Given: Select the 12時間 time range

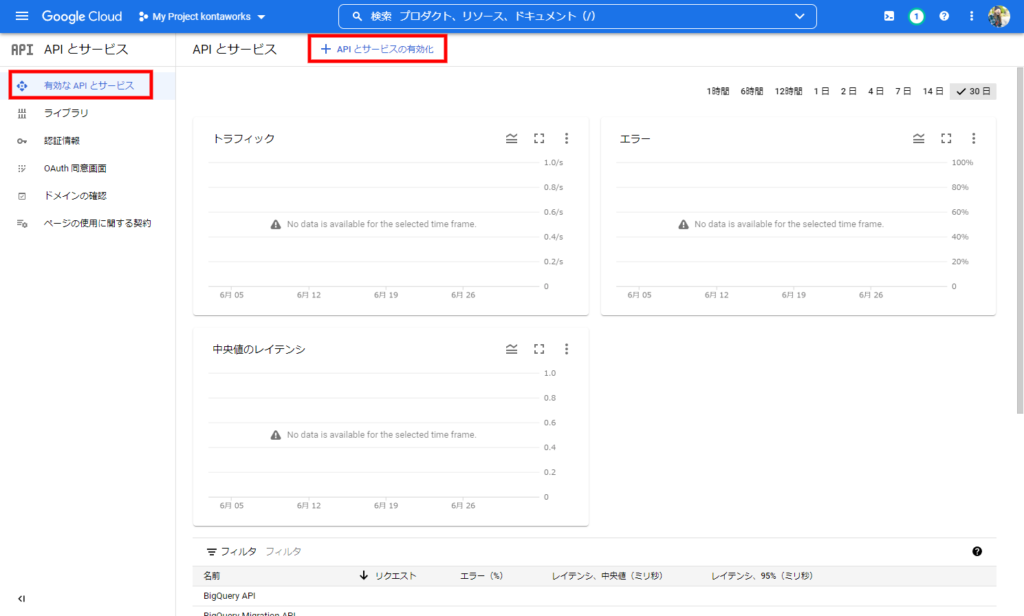Looking at the screenshot, I should [x=788, y=91].
